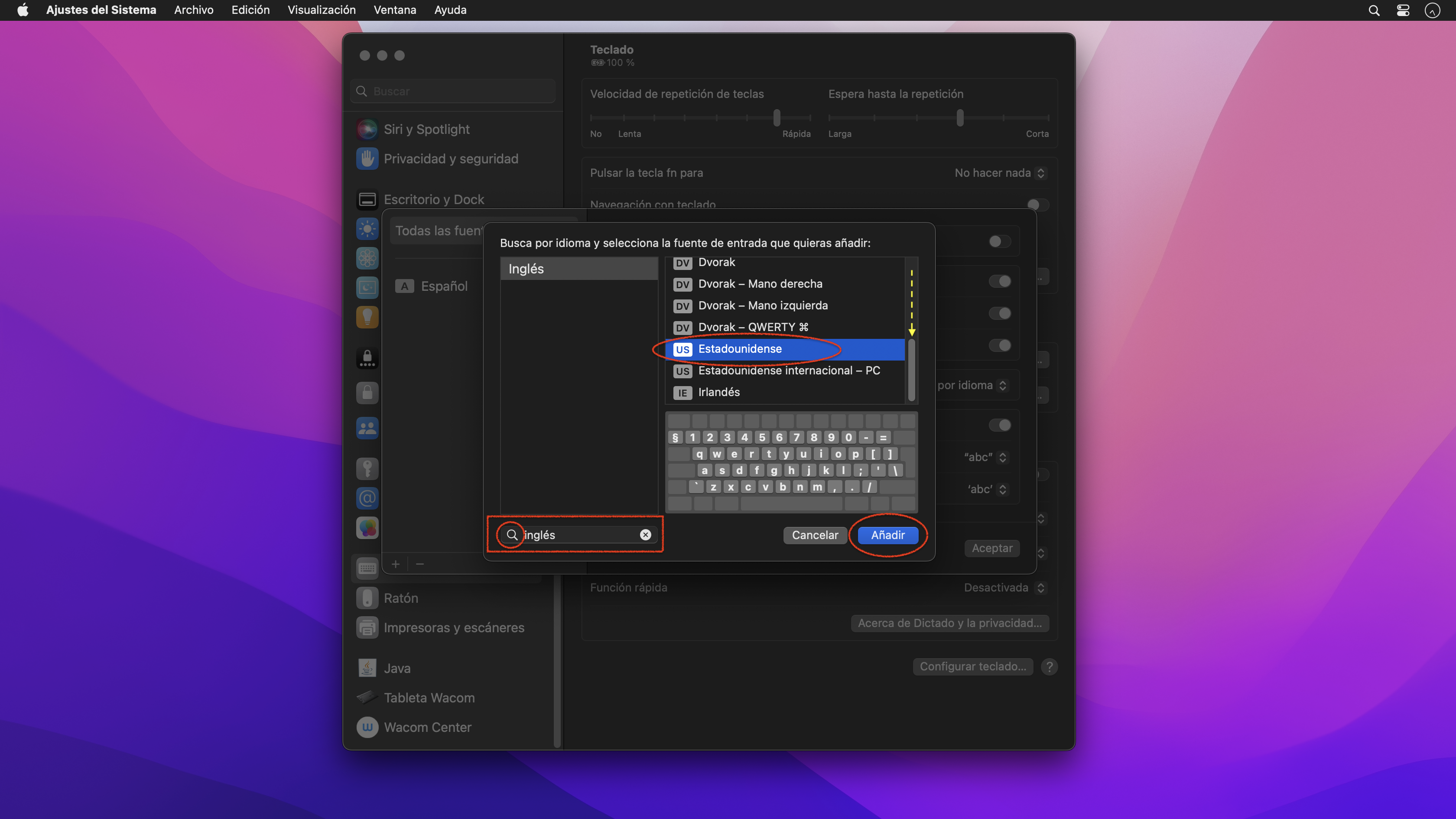
Task: Toggle the topmost switch in the input sources panel
Action: tap(999, 242)
